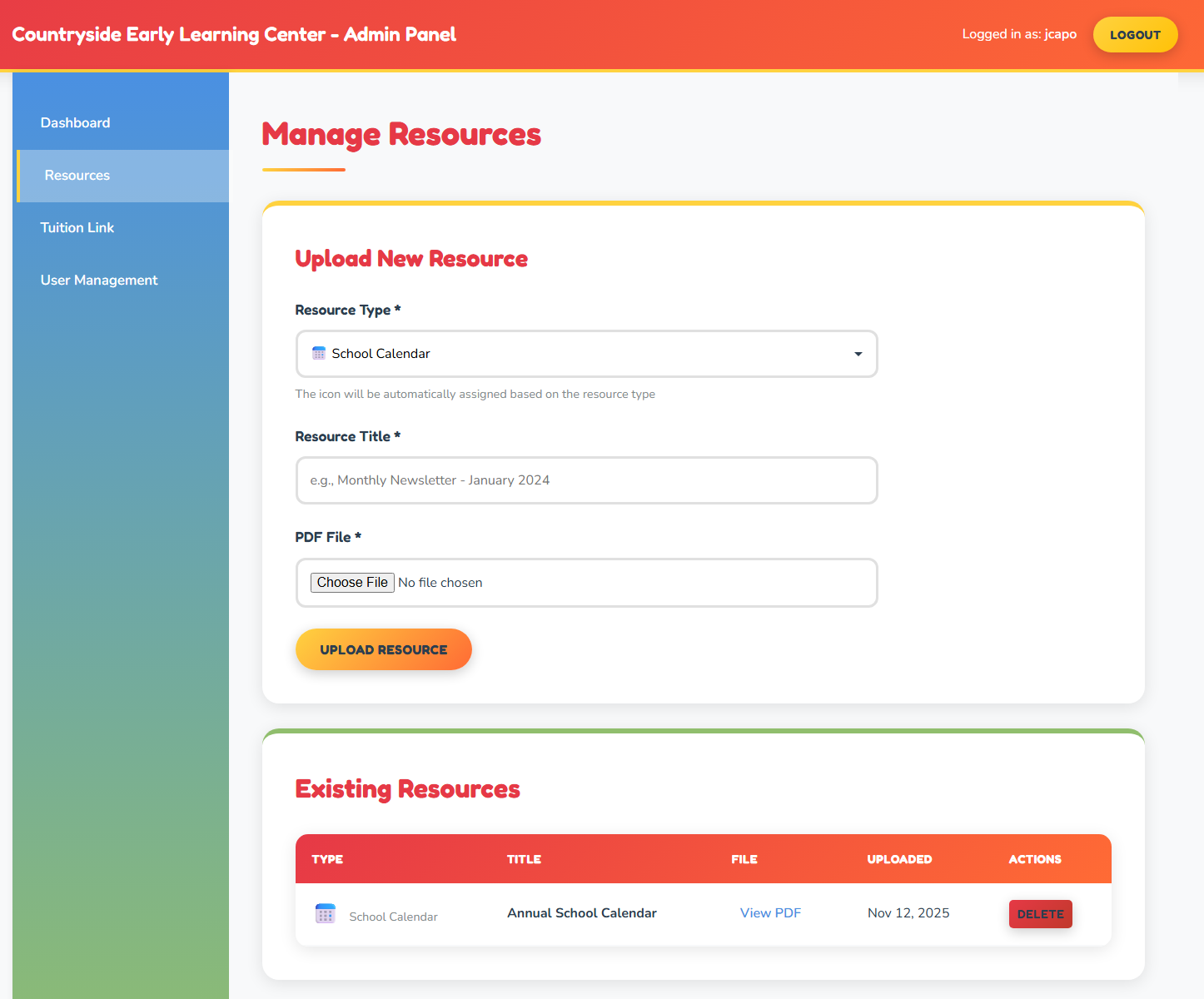This screenshot has width=1204, height=999.
Task: Click the TYPE column header
Action: tap(327, 858)
